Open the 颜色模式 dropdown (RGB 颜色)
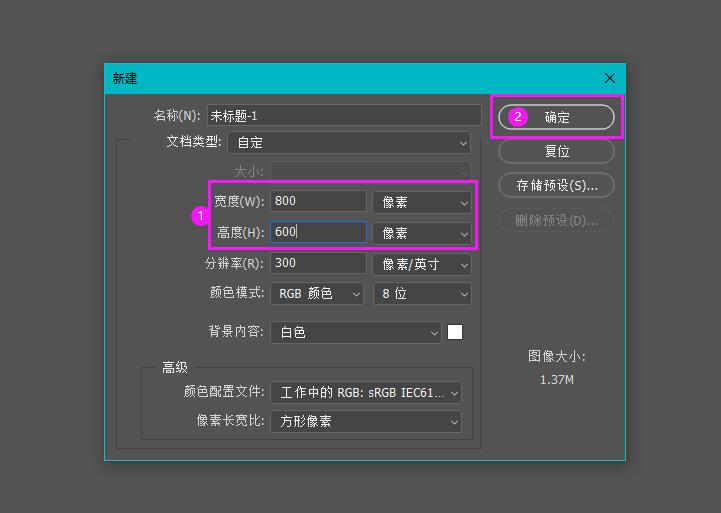Screen dimensions: 721x513 (x=317, y=294)
